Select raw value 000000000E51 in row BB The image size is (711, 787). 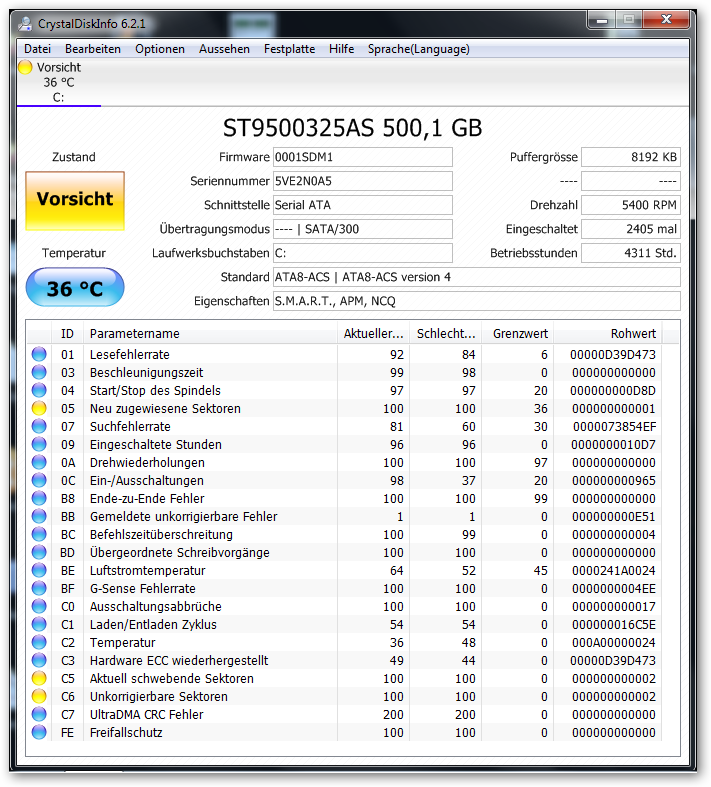coord(614,517)
